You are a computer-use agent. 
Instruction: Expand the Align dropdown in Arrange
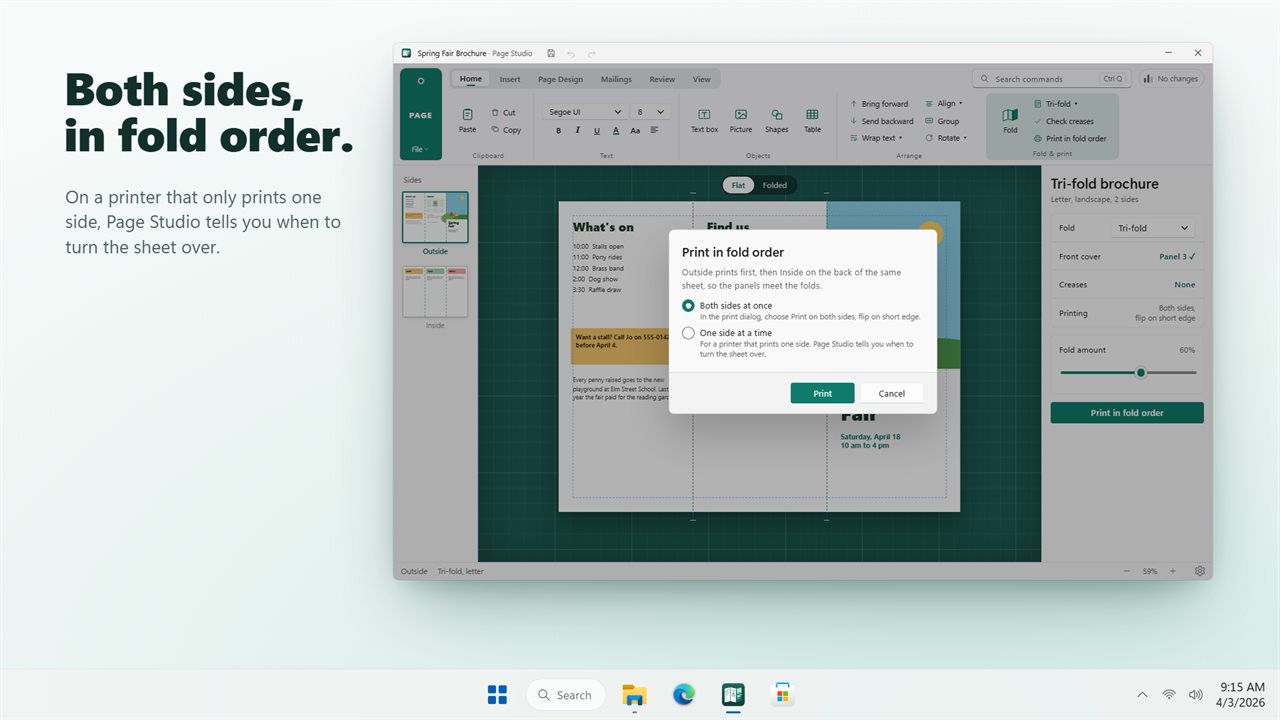tap(943, 103)
